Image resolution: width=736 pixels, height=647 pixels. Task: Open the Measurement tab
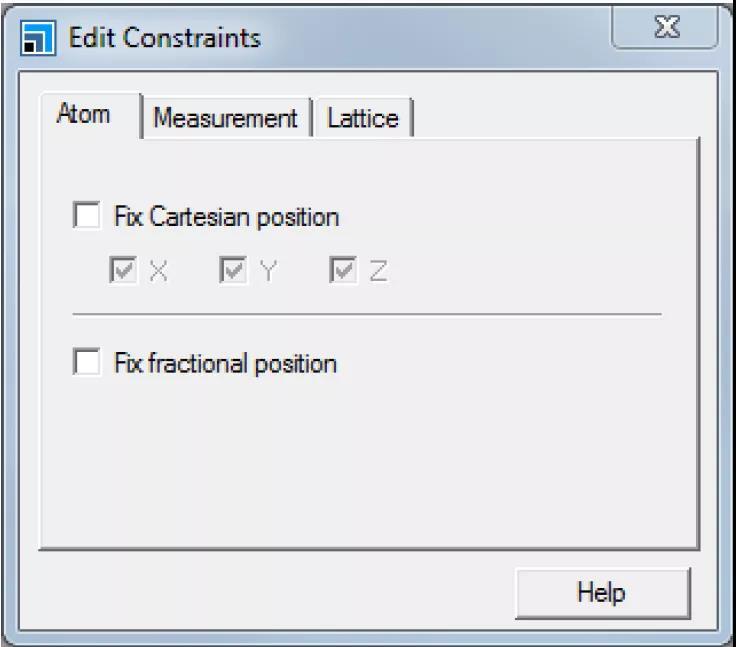tap(225, 118)
